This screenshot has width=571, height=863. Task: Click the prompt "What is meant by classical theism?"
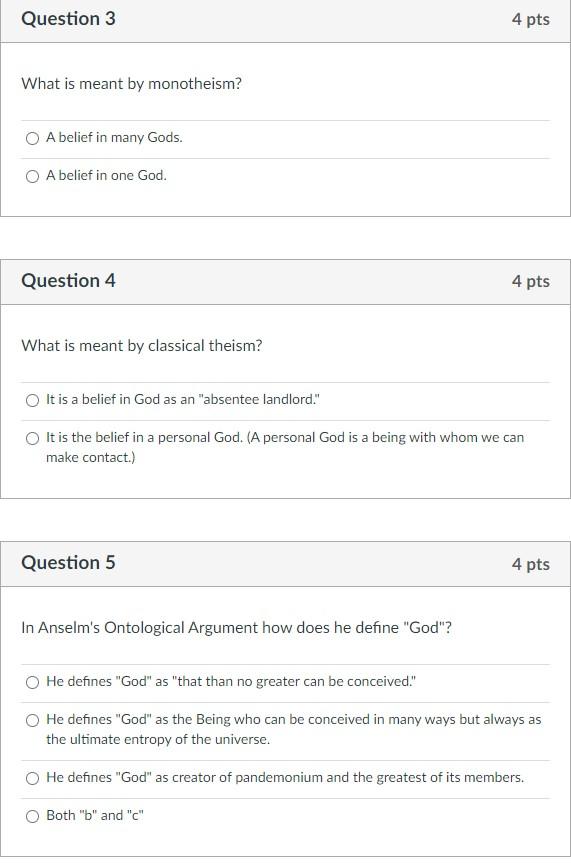[x=142, y=346]
